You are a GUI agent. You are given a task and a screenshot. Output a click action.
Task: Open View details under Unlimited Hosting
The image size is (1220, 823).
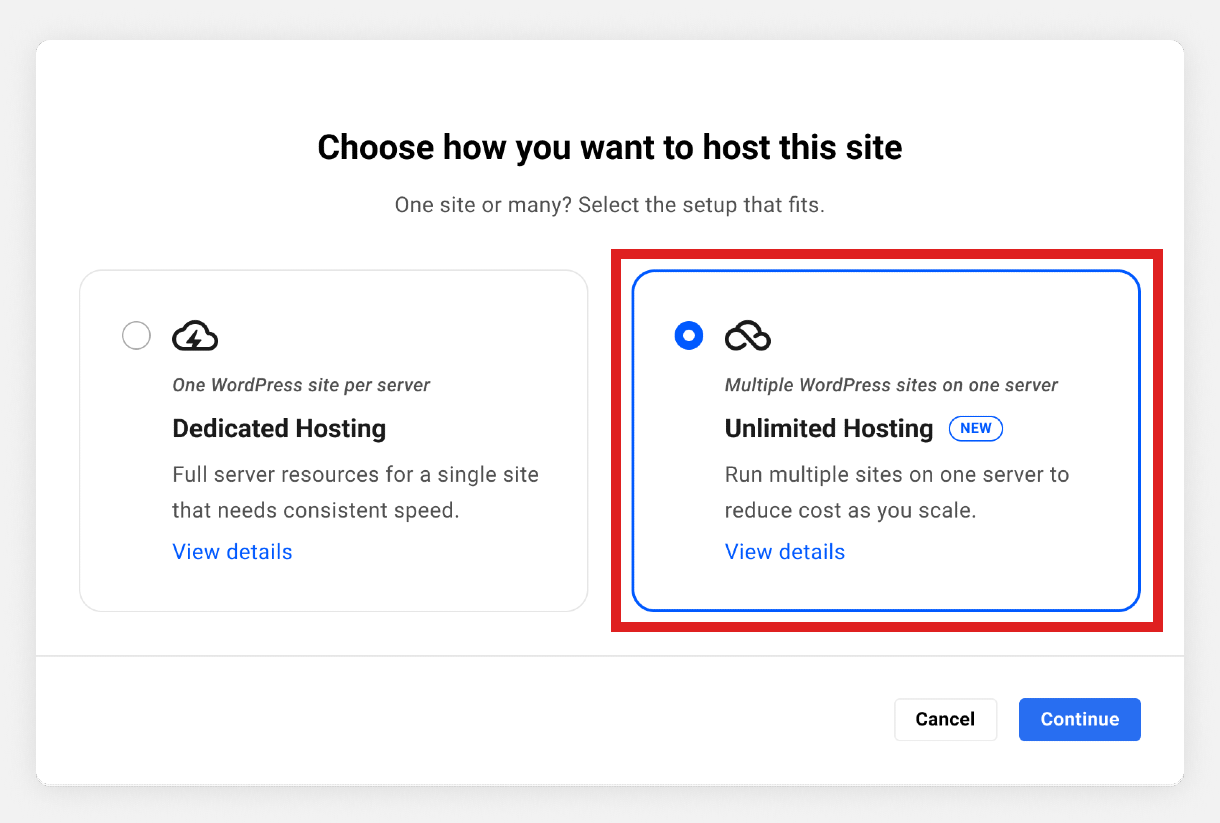(x=785, y=552)
